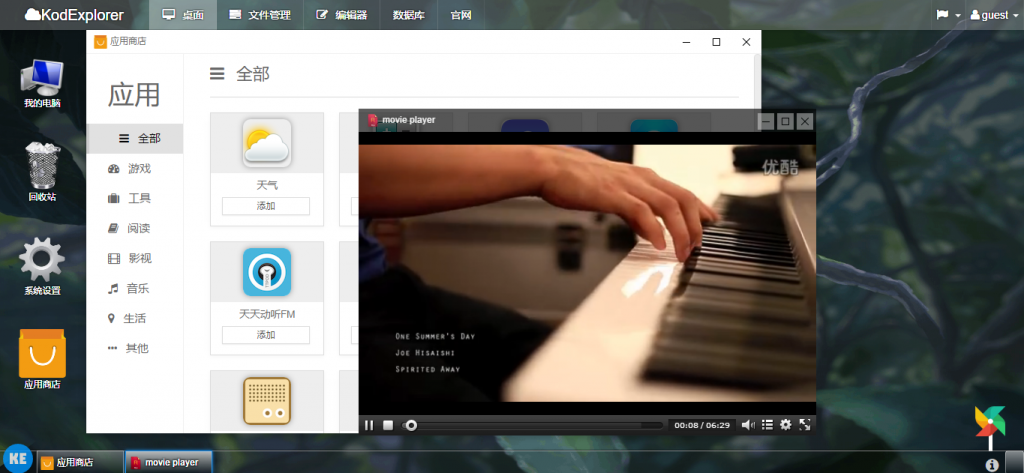
Task: Select 音乐 category in app store
Action: (135, 289)
